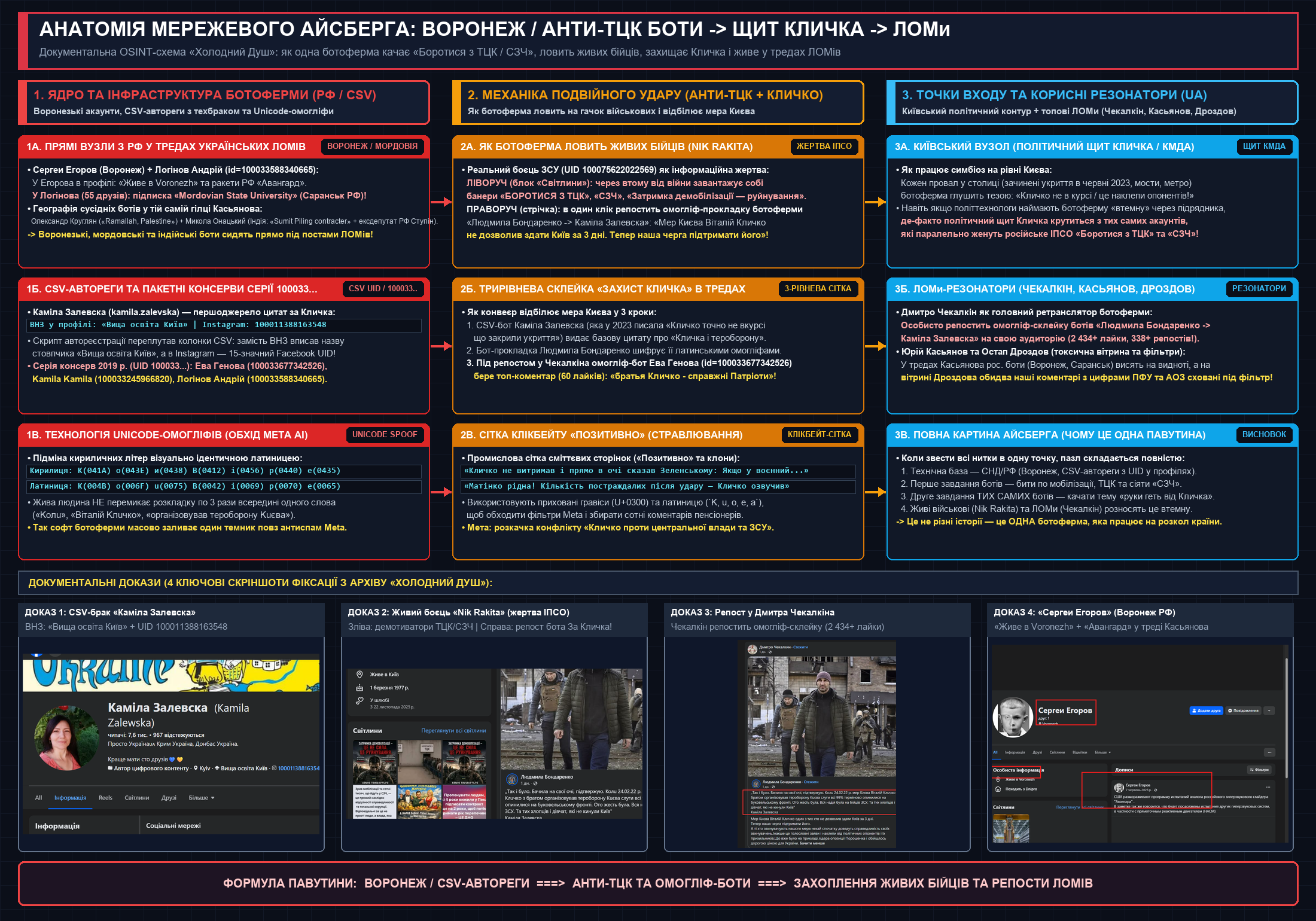Click the 'ЖЕРТВА ІПСО' badge
This screenshot has height=921, width=1316.
click(x=824, y=147)
